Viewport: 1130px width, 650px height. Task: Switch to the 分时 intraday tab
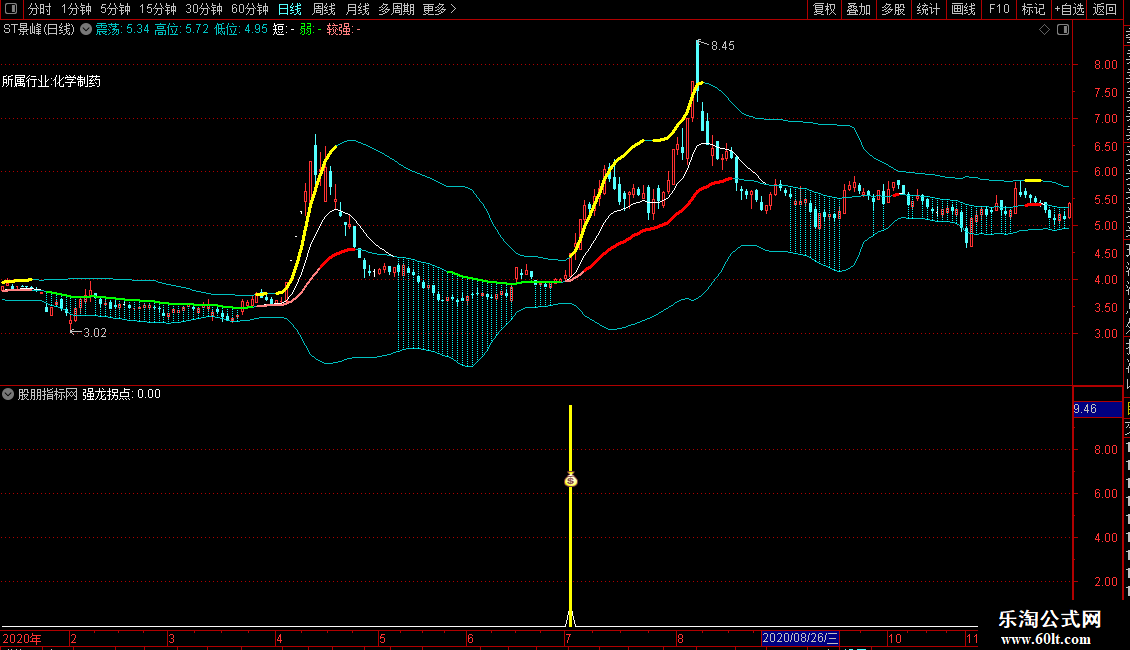39,9
